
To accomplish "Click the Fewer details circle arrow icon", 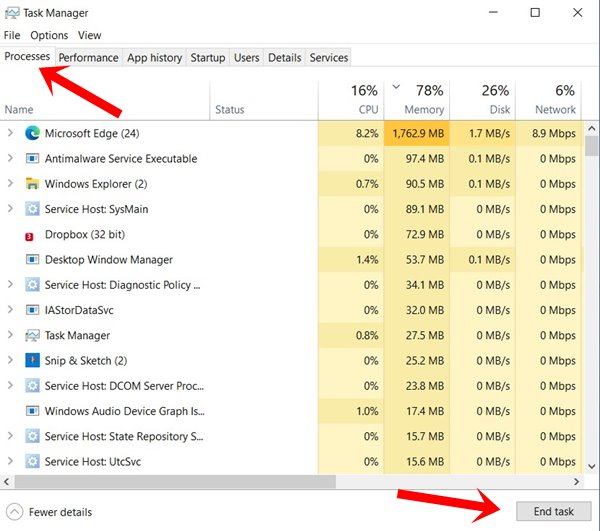I will [15, 512].
